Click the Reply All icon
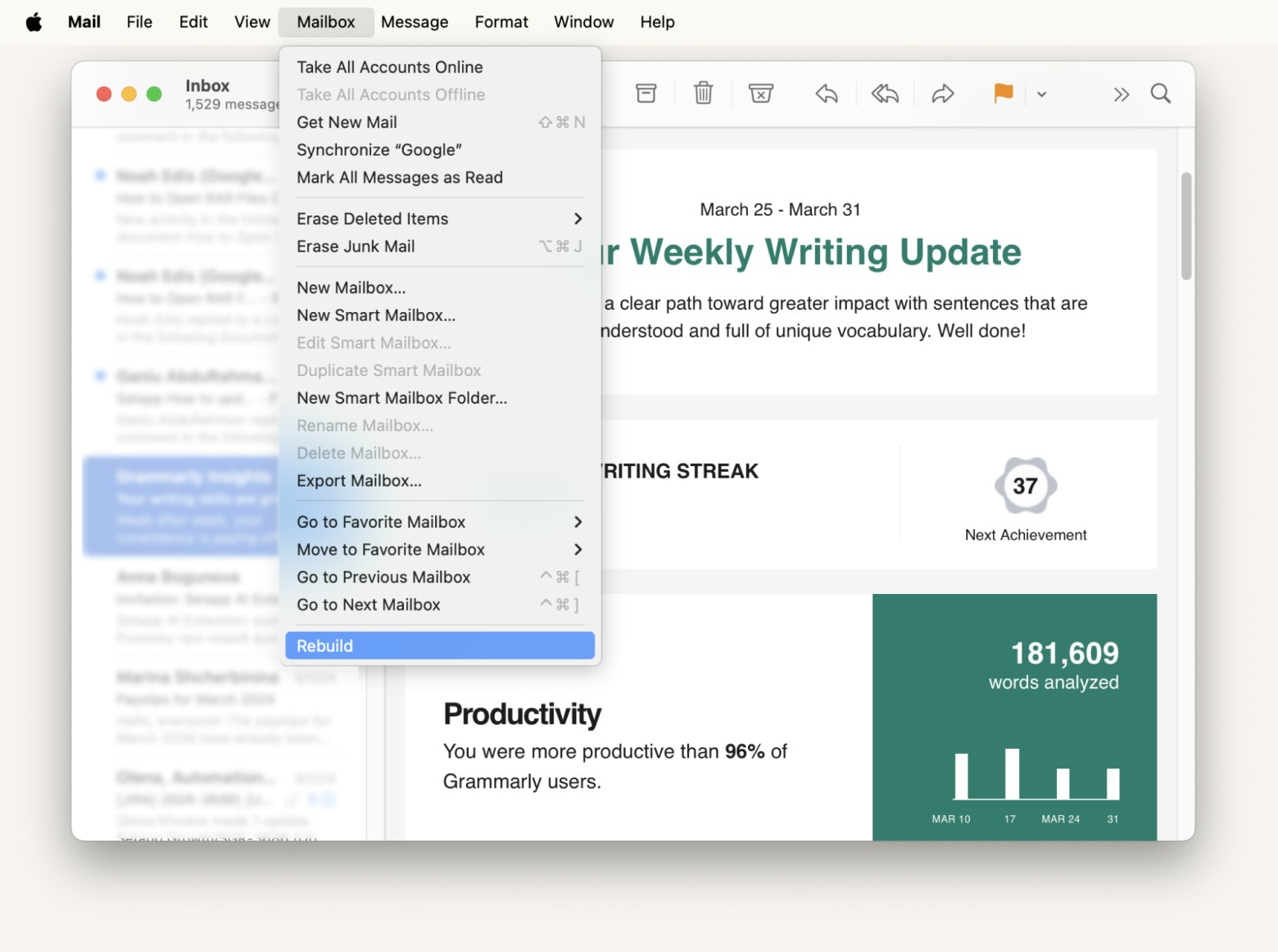Screen dimensions: 1278x952 [885, 94]
